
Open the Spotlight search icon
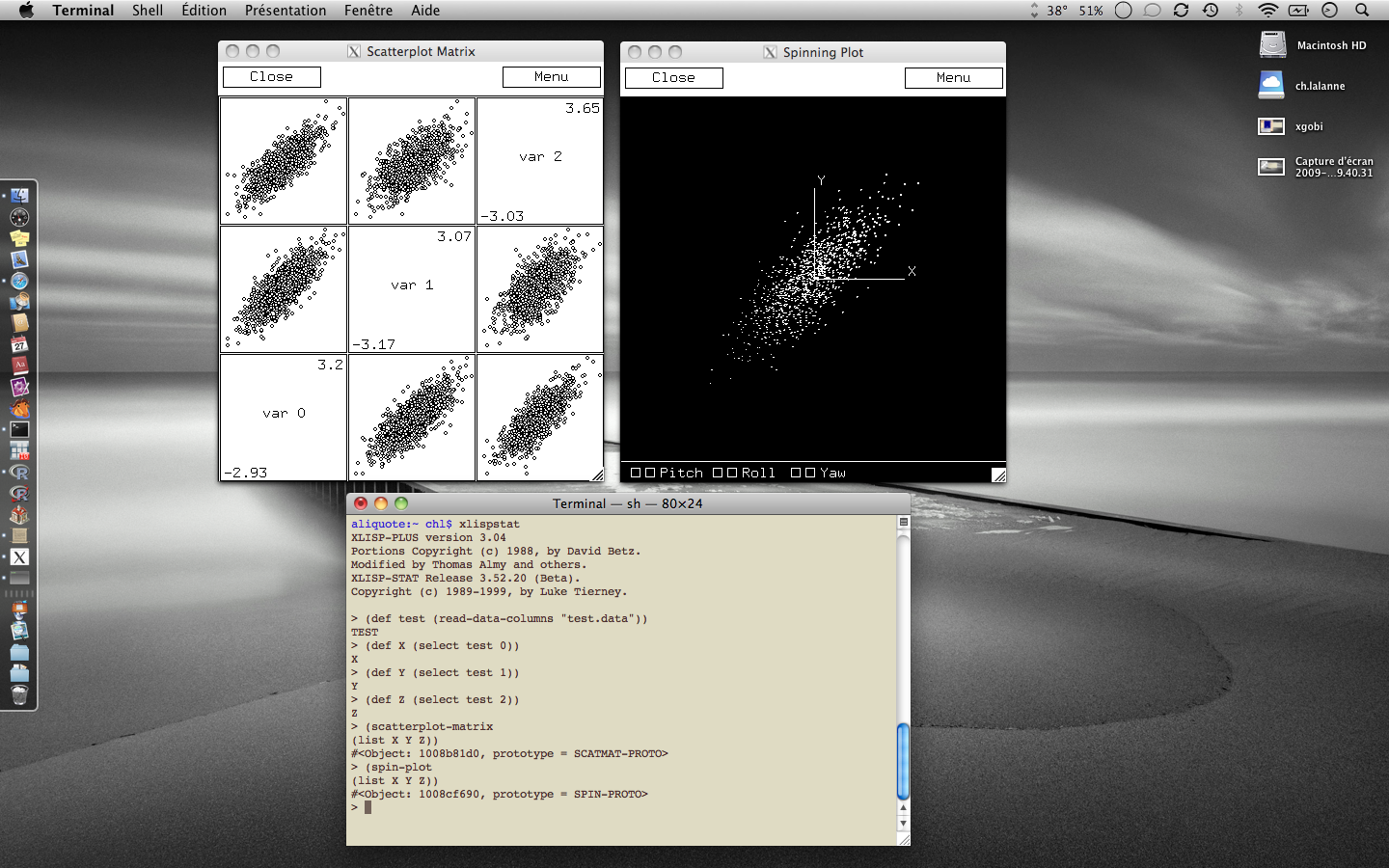1362,11
